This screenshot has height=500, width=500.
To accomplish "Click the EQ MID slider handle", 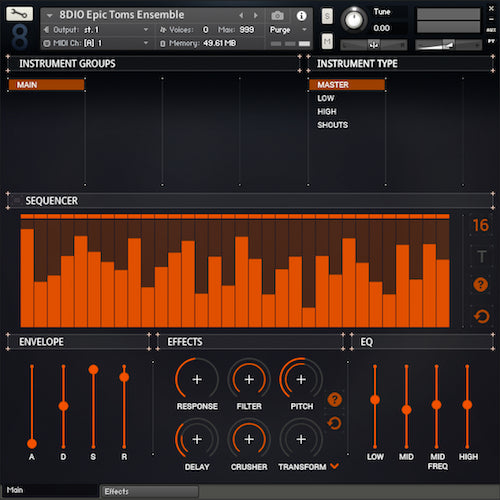I will [406, 410].
